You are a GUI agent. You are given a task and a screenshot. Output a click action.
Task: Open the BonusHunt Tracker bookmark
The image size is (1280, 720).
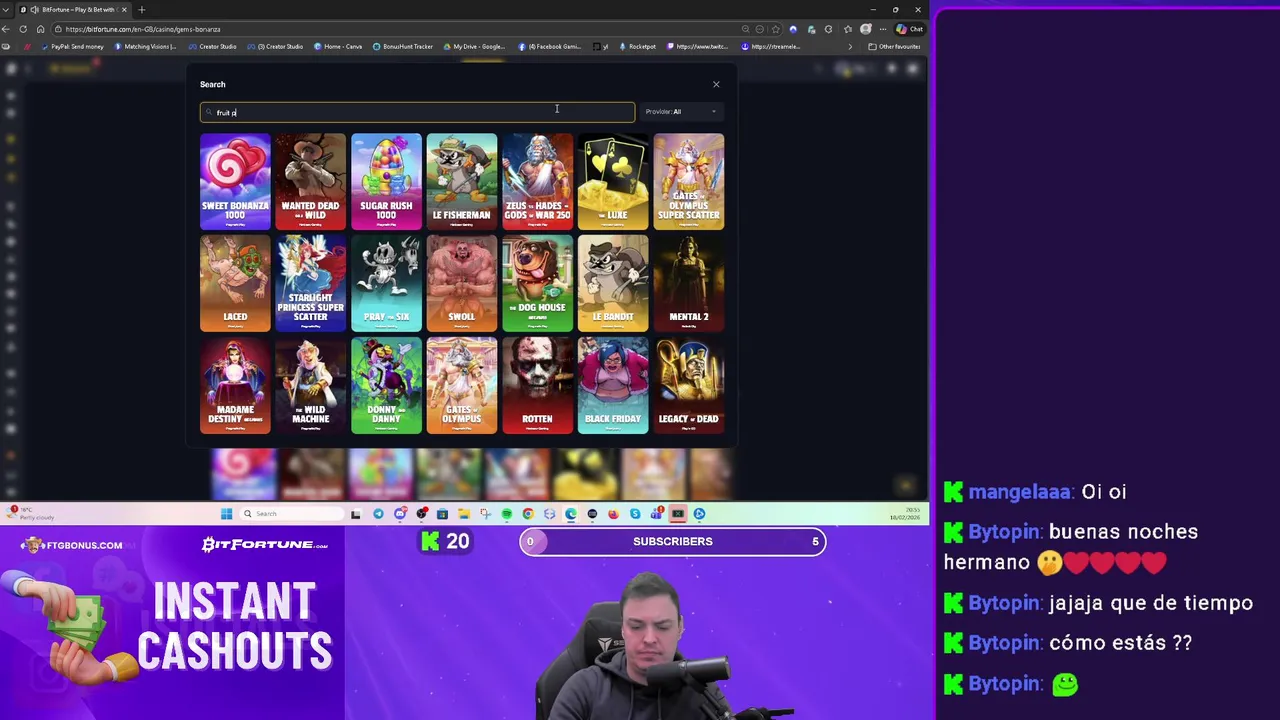click(403, 46)
